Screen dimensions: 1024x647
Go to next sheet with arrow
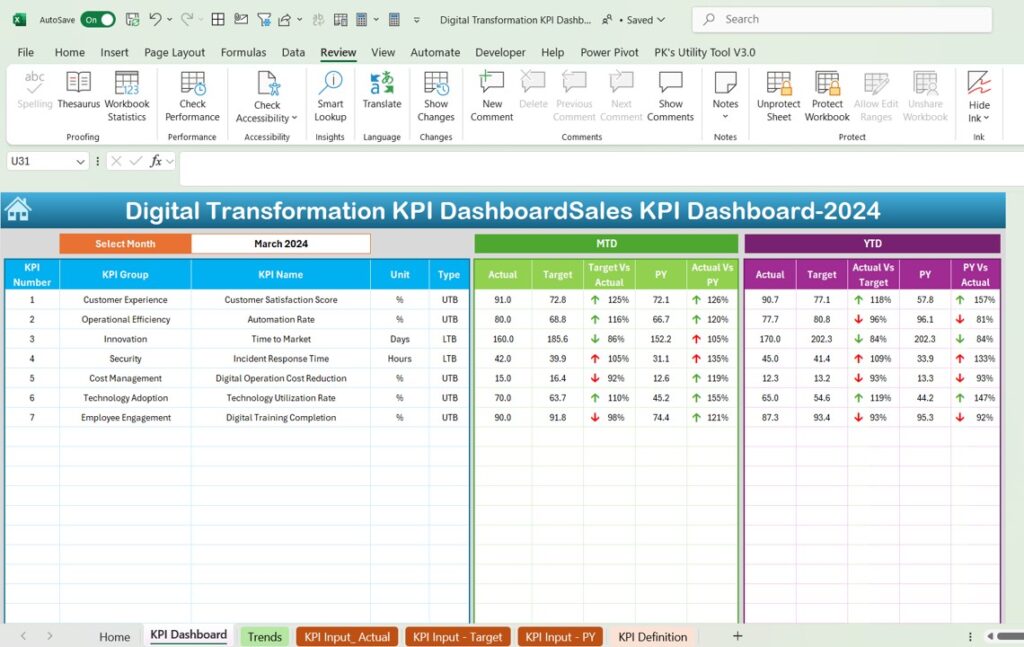pyautogui.click(x=50, y=636)
